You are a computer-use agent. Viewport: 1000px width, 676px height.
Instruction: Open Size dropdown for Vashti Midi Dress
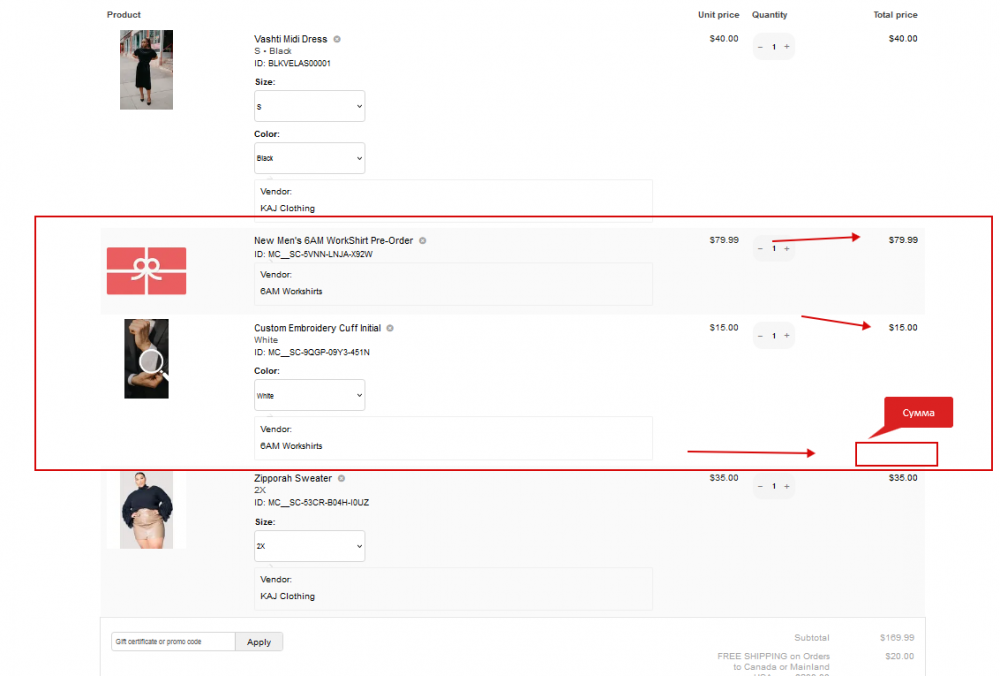309,106
